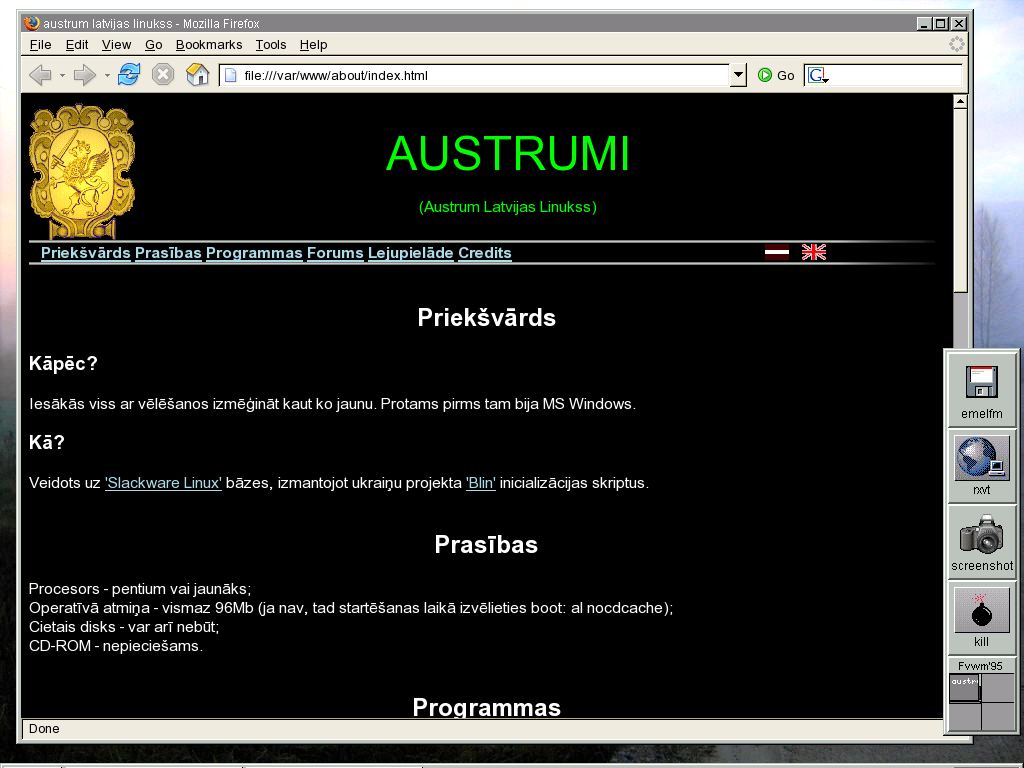Go forward with the Forward arrow
The image size is (1024, 768).
(x=84, y=75)
